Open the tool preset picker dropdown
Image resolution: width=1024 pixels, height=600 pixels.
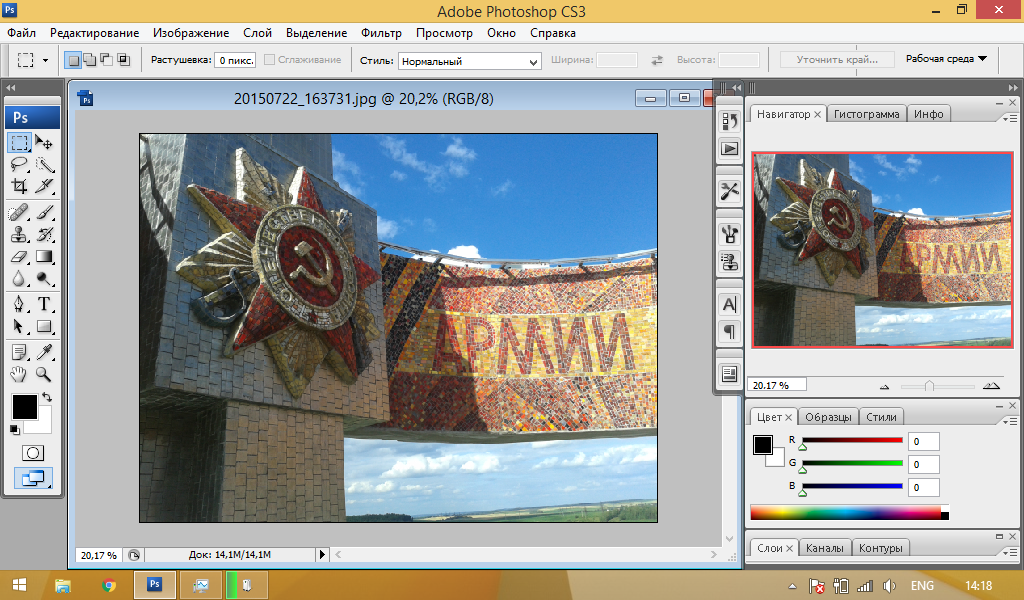[x=45, y=60]
